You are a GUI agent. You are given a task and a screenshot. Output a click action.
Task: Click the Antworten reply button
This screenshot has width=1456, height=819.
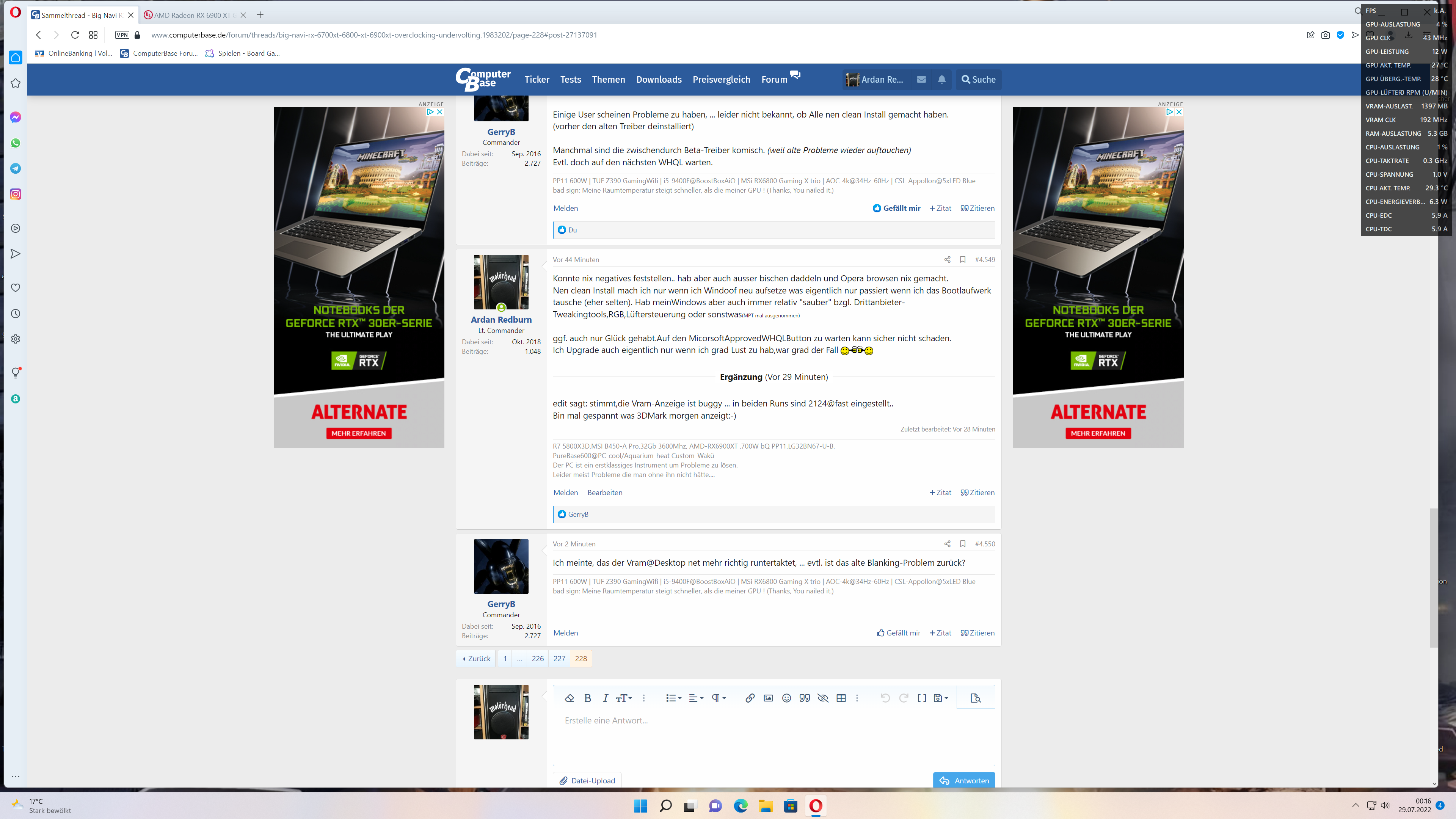click(964, 781)
